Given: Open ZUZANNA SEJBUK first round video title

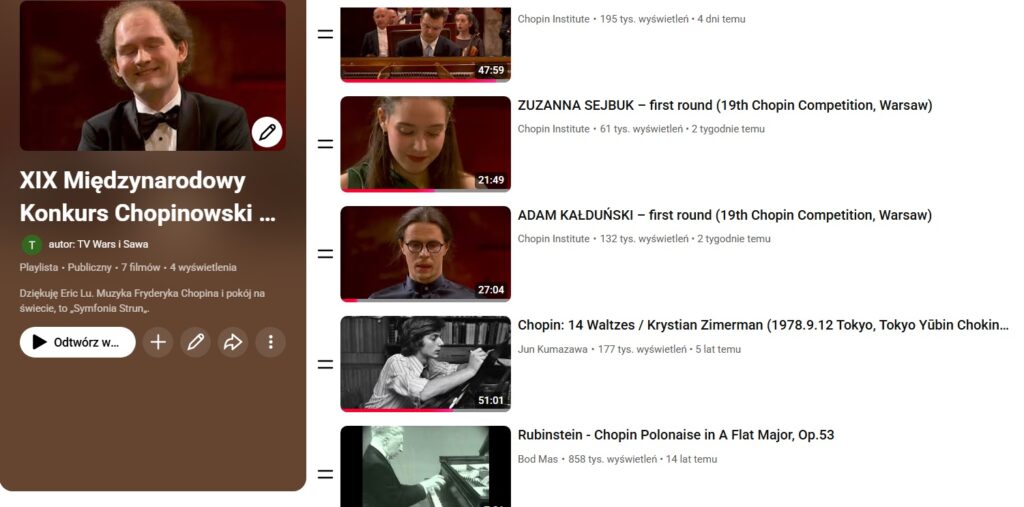Looking at the screenshot, I should [x=724, y=105].
